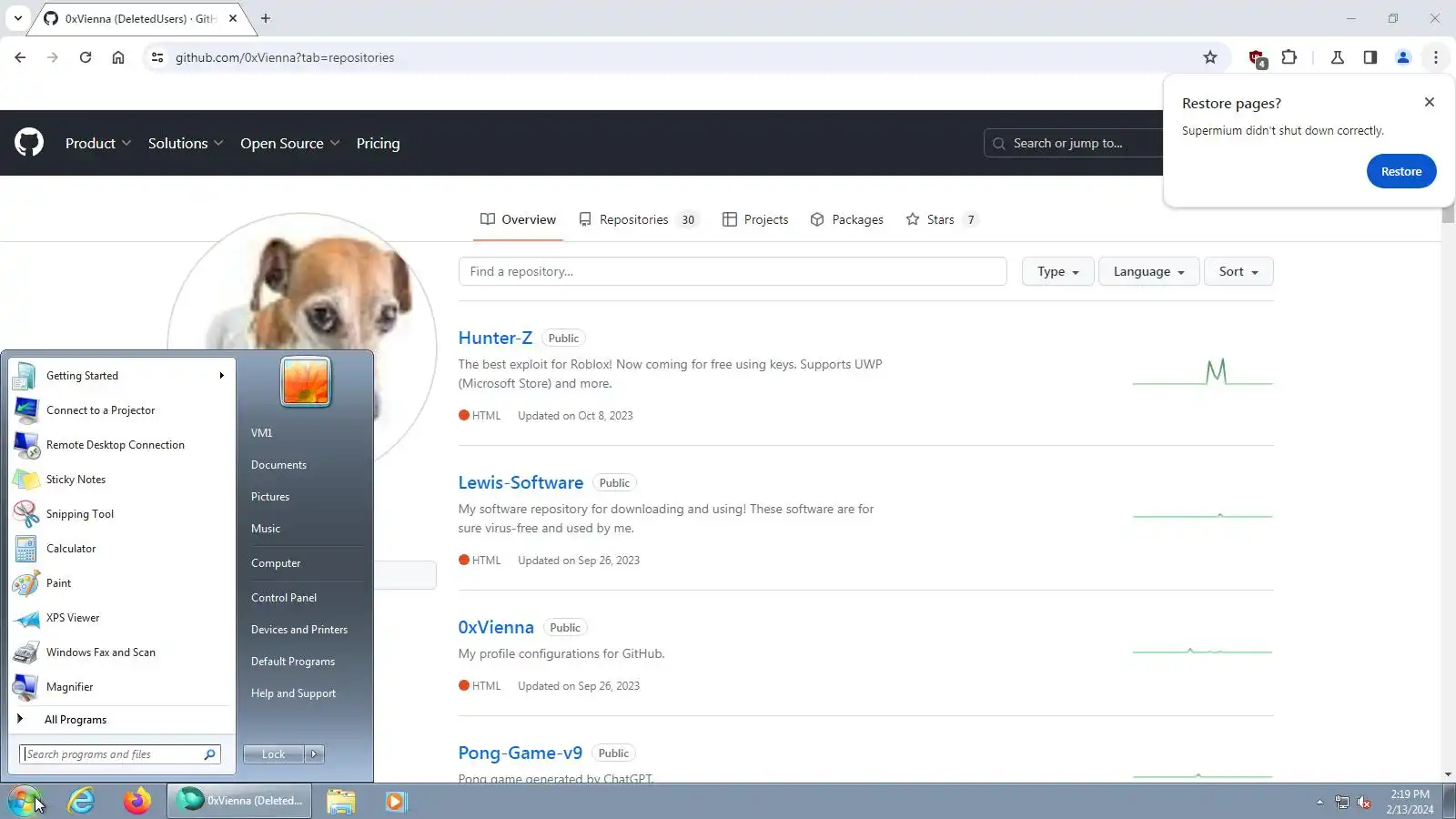The image size is (1456, 819).
Task: Open Windows Explorer from taskbar
Action: 341,801
